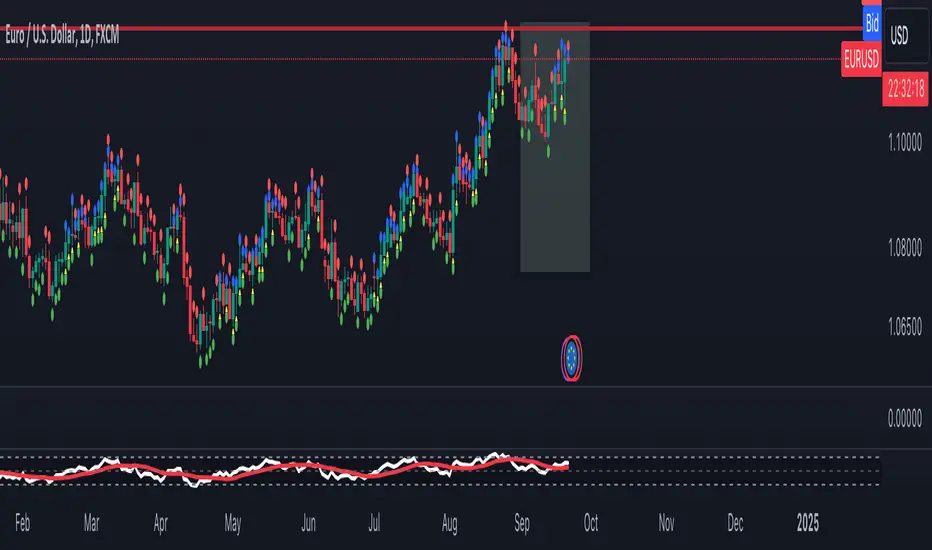Click the 0.00000 indicator axis value
Image resolution: width=932 pixels, height=550 pixels.
905,418
